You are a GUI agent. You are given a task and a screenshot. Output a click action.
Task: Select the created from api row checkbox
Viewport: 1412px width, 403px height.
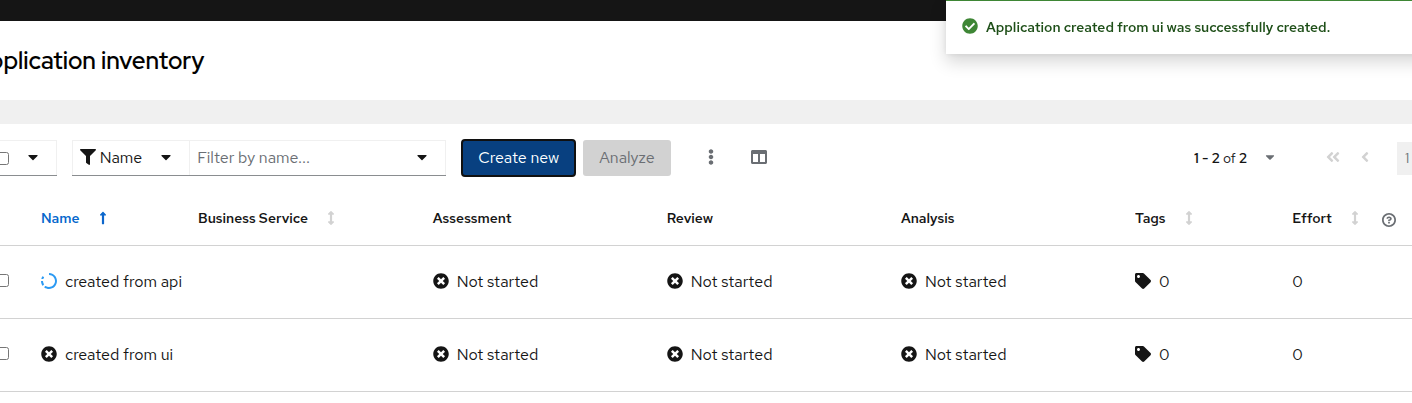point(4,281)
